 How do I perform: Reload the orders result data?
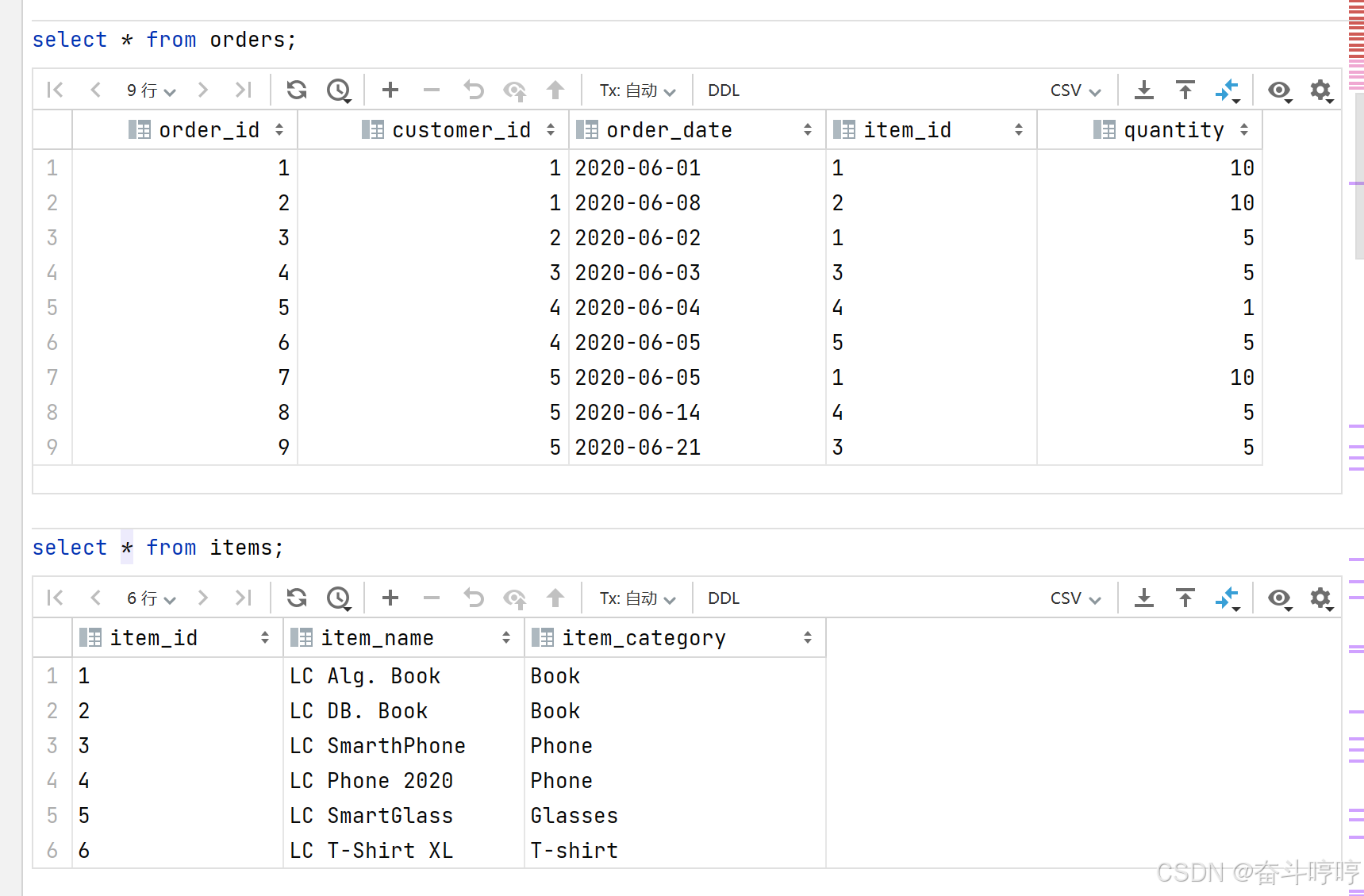tap(297, 90)
